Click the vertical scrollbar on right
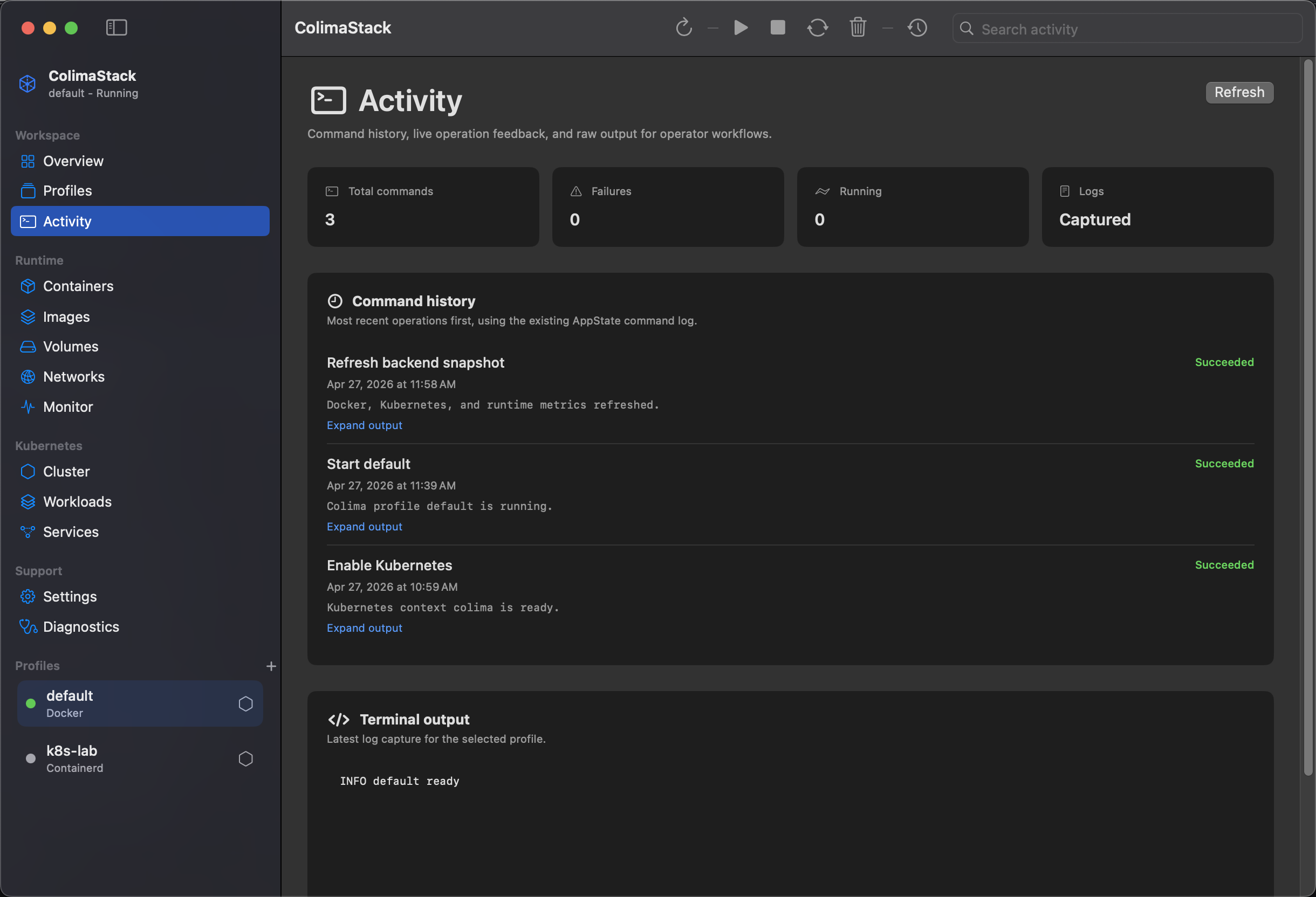1316x897 pixels. (1308, 418)
